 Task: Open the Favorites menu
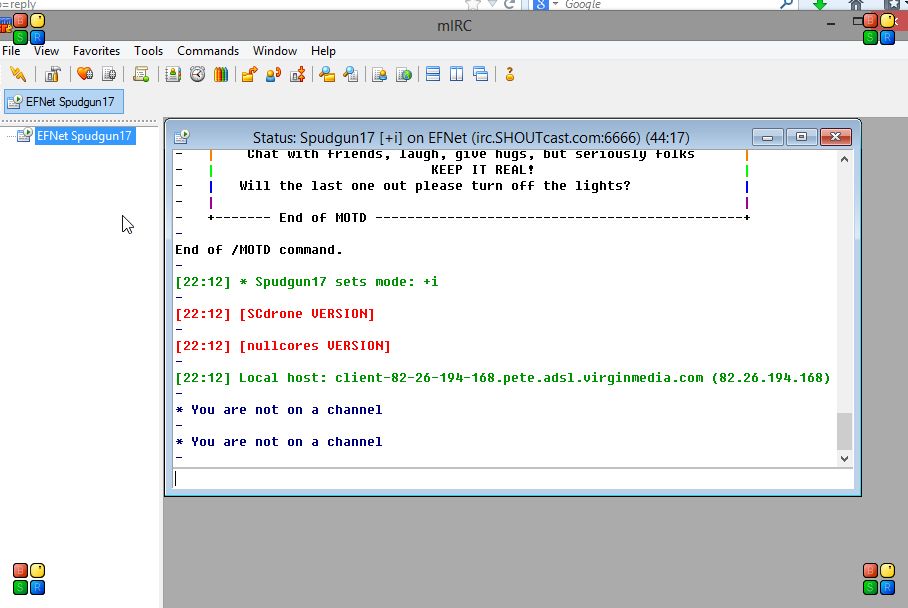96,51
